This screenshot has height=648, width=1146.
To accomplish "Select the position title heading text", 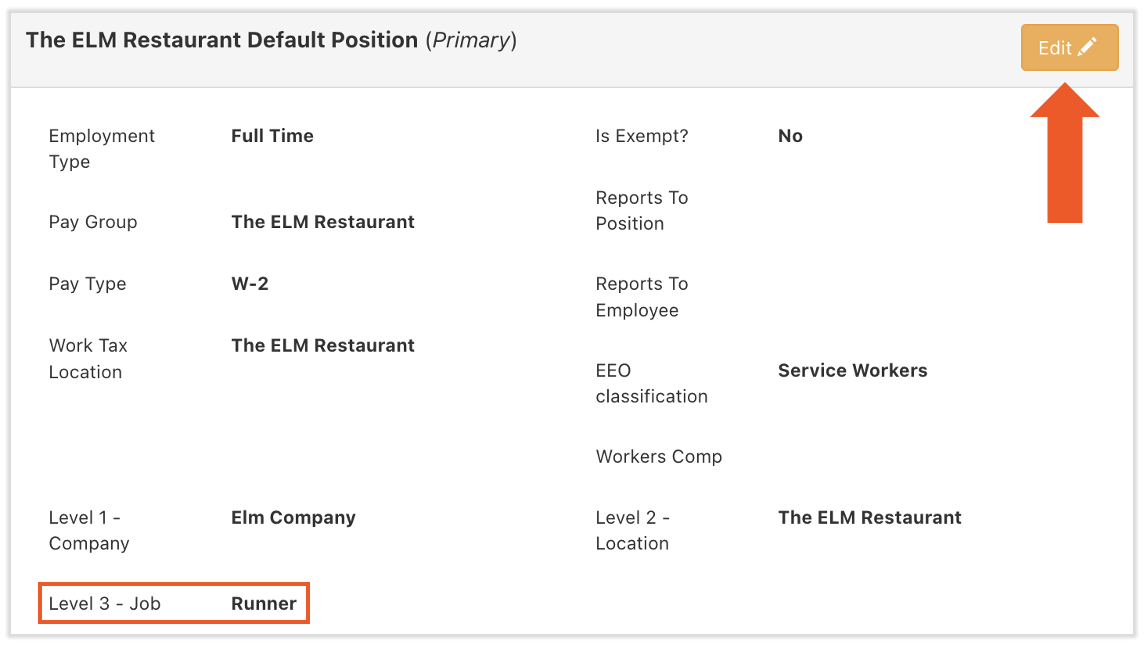I will click(x=222, y=41).
